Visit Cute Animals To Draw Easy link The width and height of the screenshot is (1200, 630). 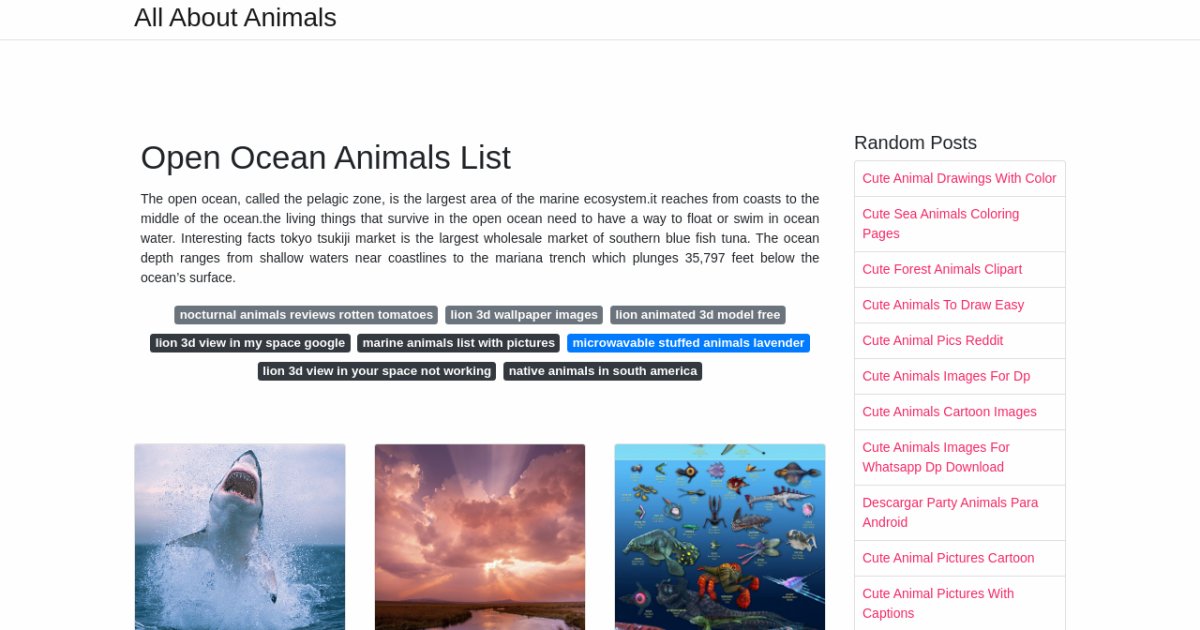[x=943, y=305]
